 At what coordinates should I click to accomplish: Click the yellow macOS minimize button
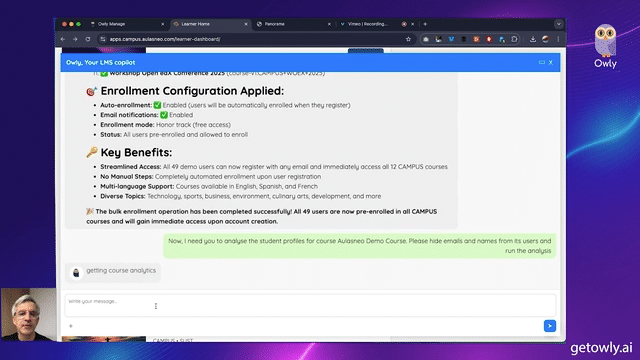[71, 24]
